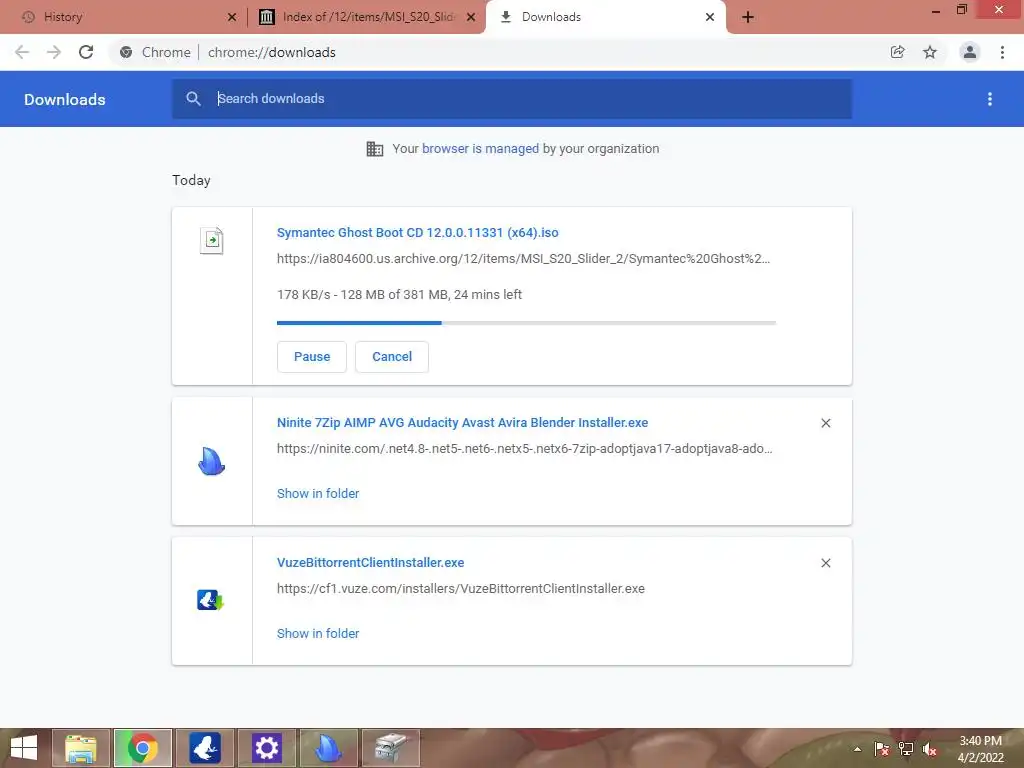Image resolution: width=1024 pixels, height=768 pixels.
Task: Open the Downloads page more actions menu
Action: pyautogui.click(x=990, y=99)
